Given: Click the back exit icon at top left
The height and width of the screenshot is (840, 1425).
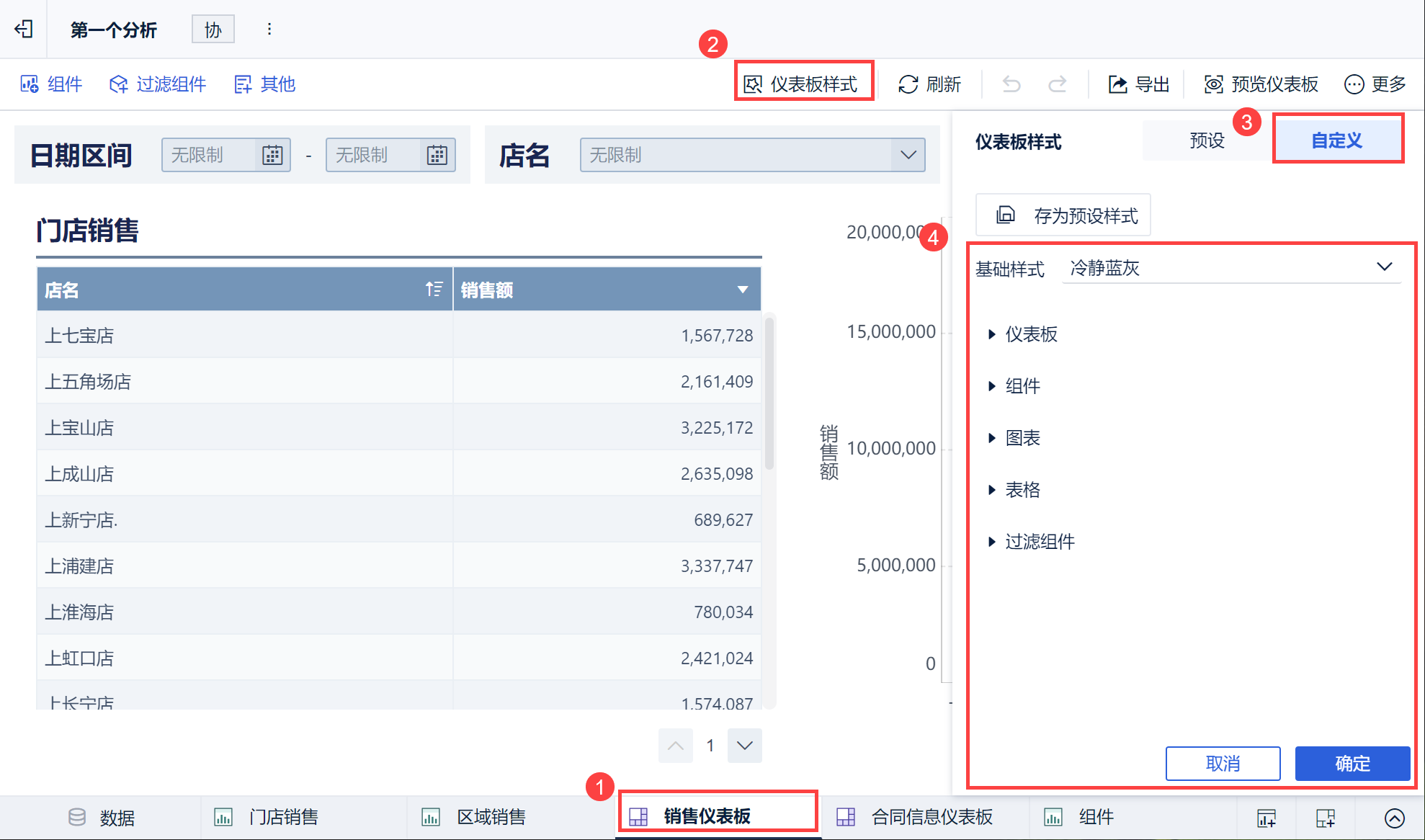Looking at the screenshot, I should click(24, 29).
